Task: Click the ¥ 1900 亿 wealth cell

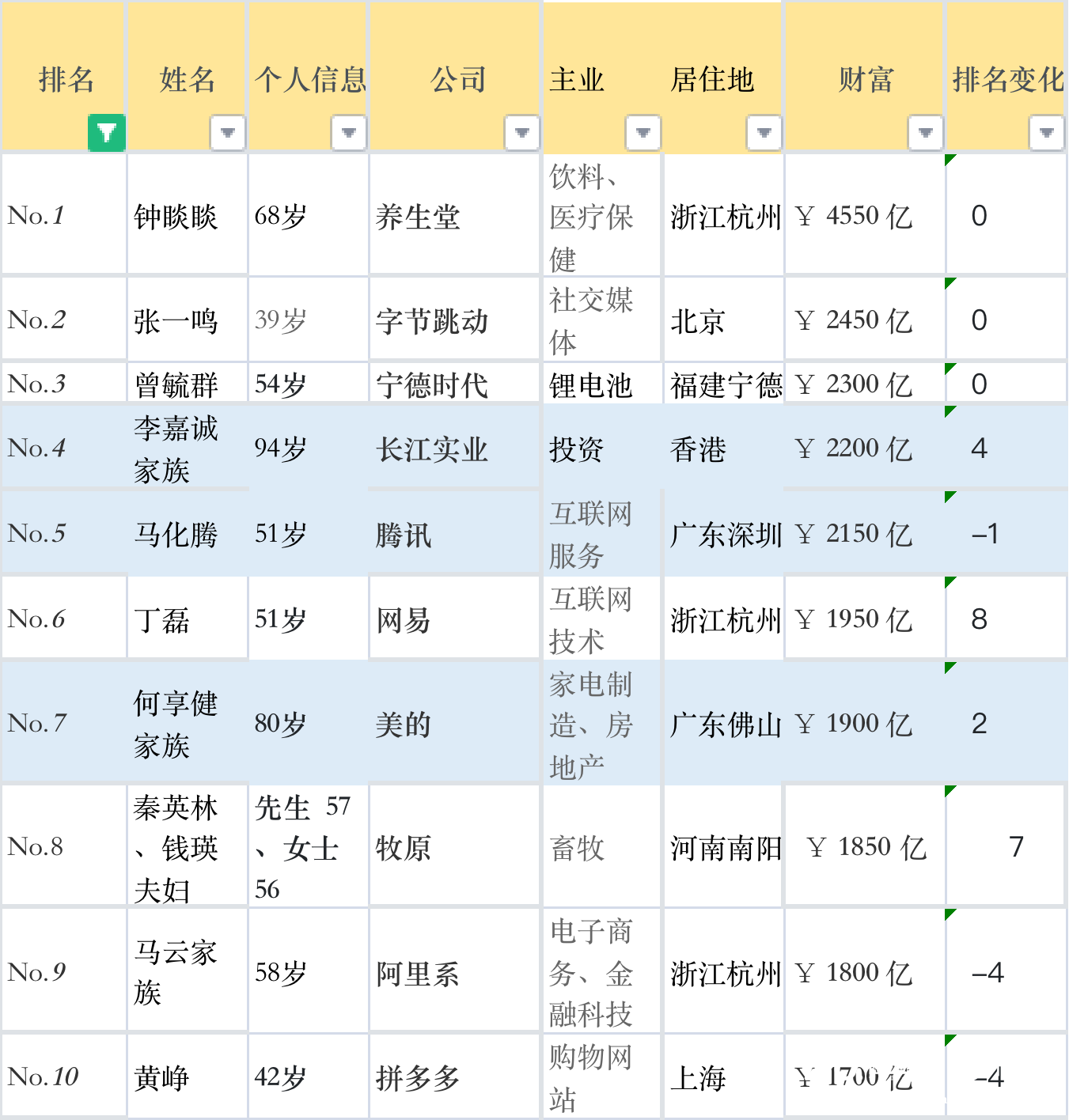Action: pyautogui.click(x=865, y=723)
